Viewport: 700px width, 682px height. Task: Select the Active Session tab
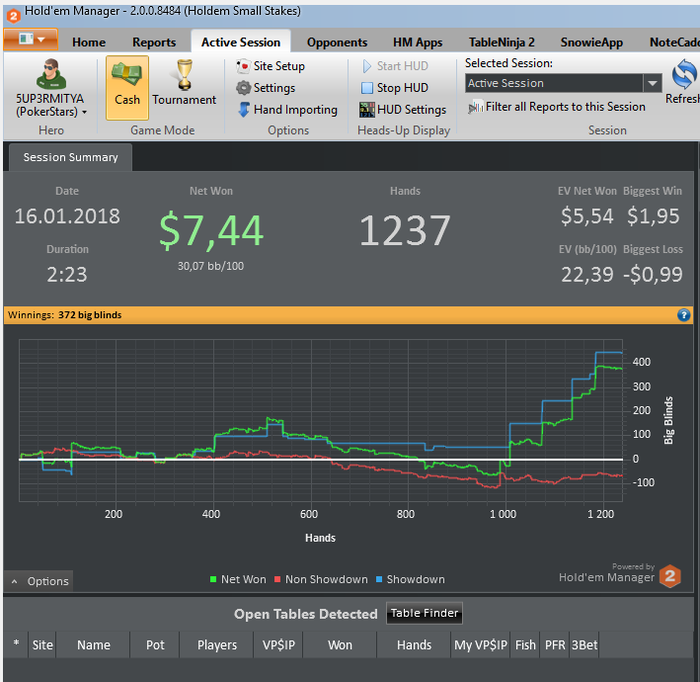[x=241, y=42]
